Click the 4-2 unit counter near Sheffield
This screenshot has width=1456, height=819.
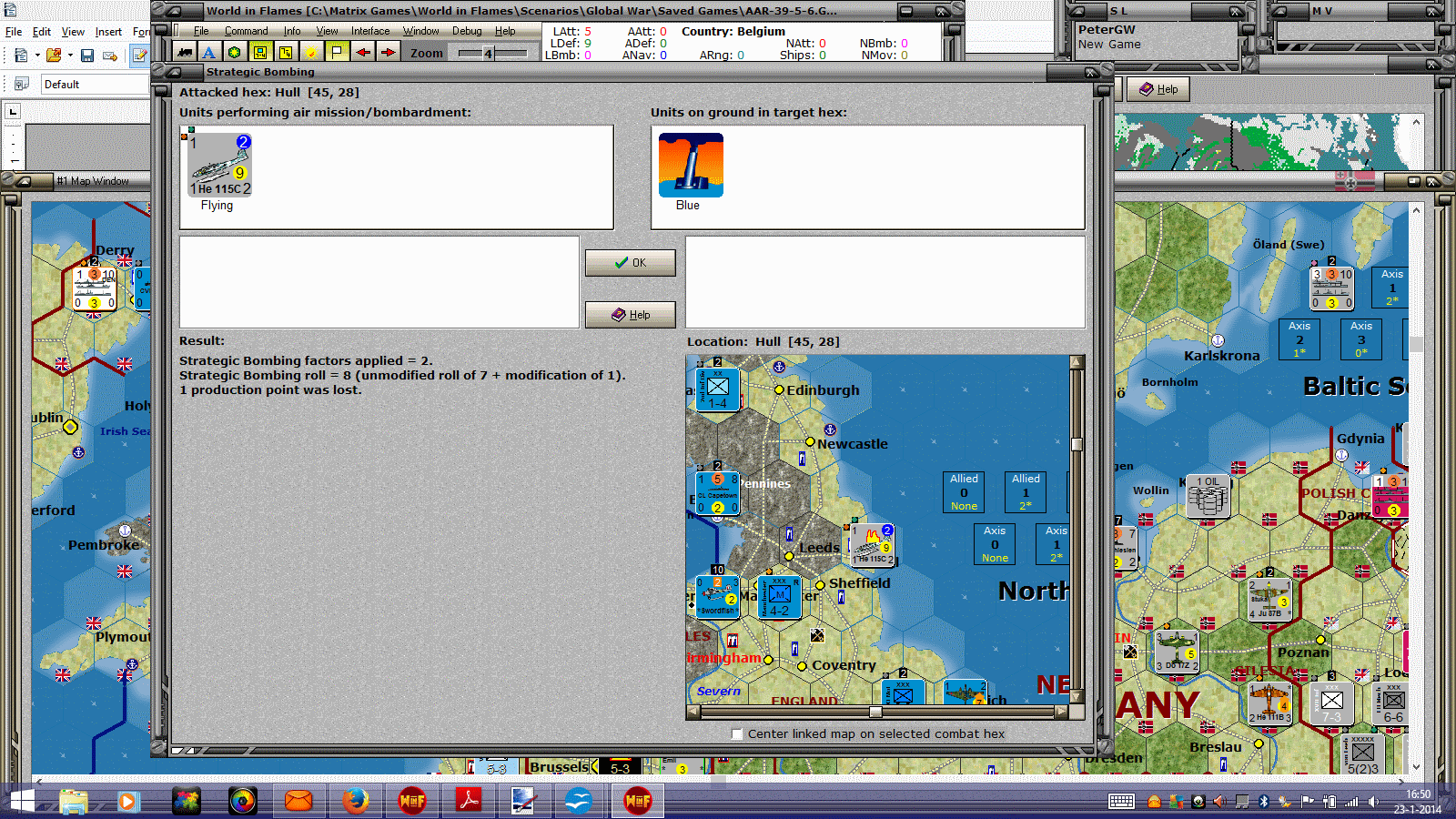(x=779, y=597)
